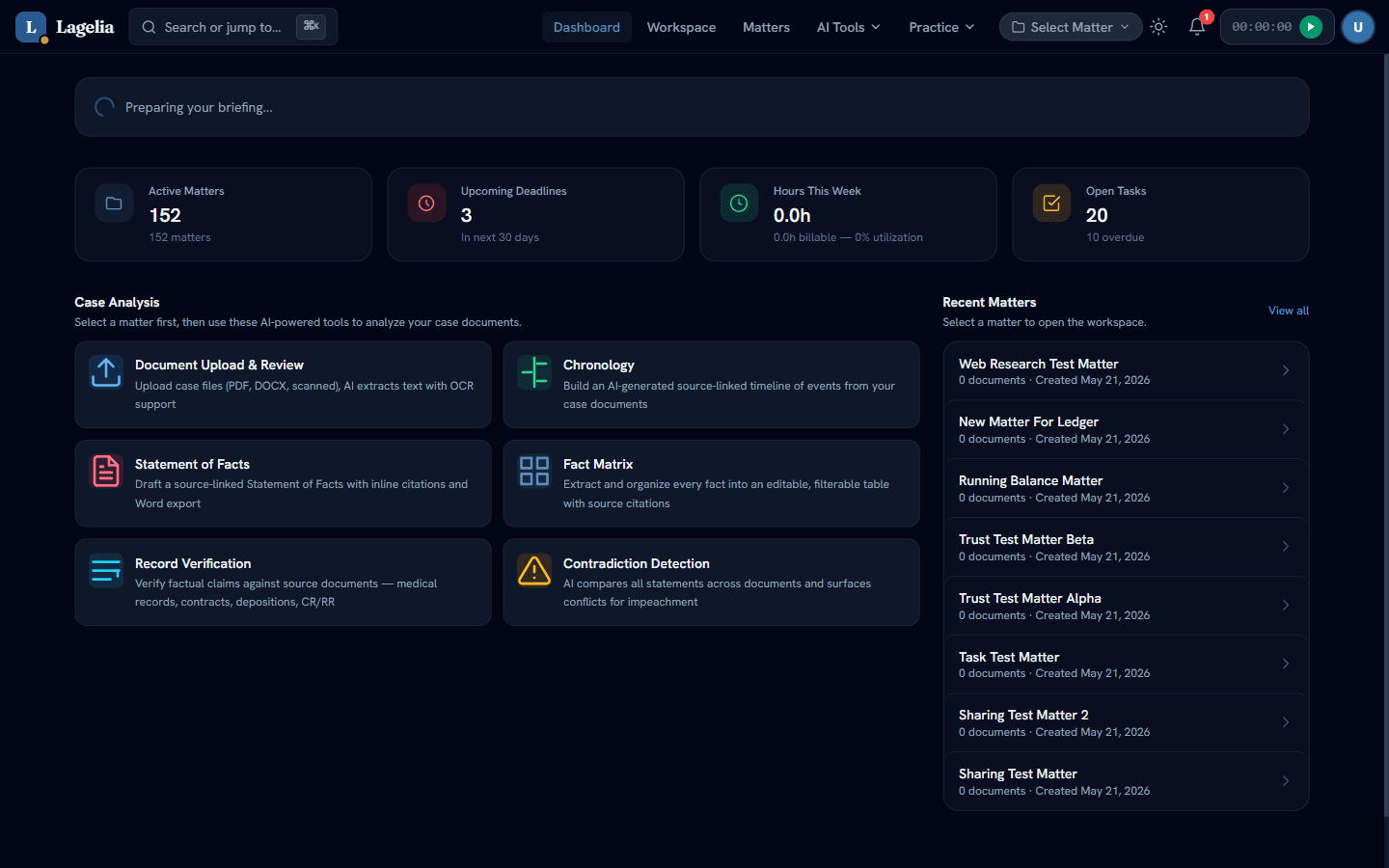The width and height of the screenshot is (1389, 868).
Task: Click the Statement of Facts document icon
Action: [x=106, y=471]
